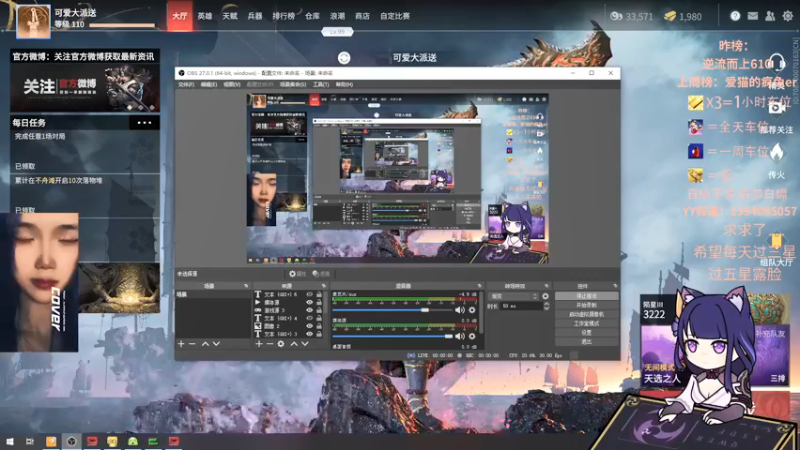Open the game settings gear icon
The height and width of the screenshot is (450, 800).
coord(788,16)
